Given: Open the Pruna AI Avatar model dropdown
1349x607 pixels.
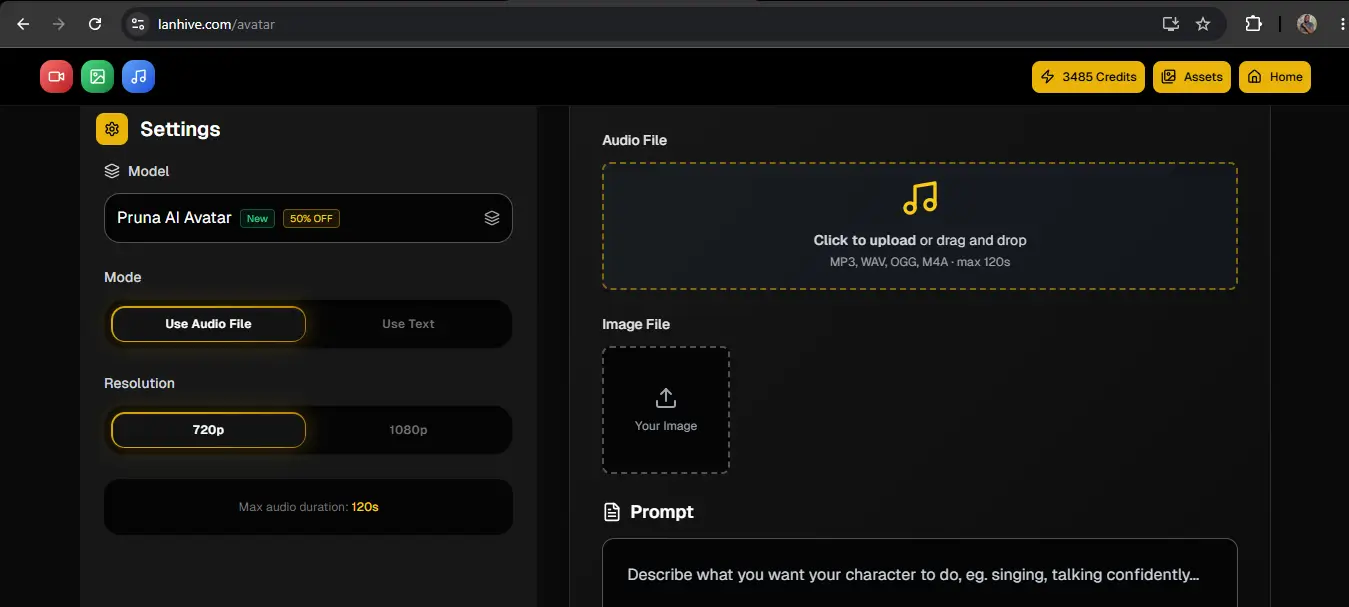Looking at the screenshot, I should 308,218.
